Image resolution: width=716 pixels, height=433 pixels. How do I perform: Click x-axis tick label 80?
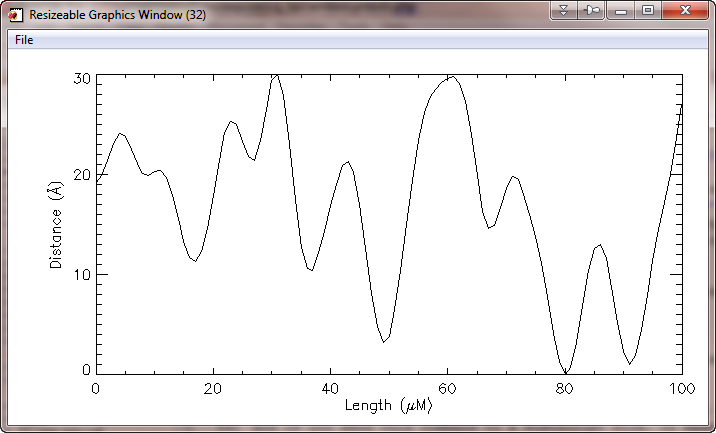click(x=565, y=388)
